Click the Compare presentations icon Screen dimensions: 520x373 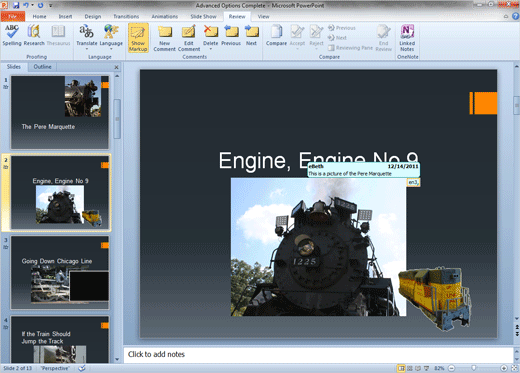click(x=276, y=35)
